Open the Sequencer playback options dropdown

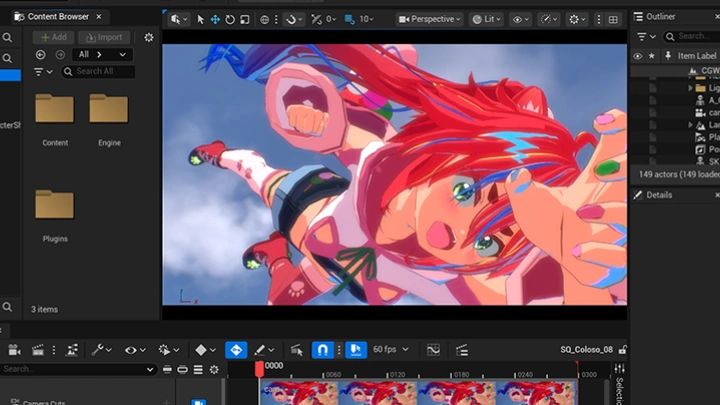pyautogui.click(x=168, y=350)
